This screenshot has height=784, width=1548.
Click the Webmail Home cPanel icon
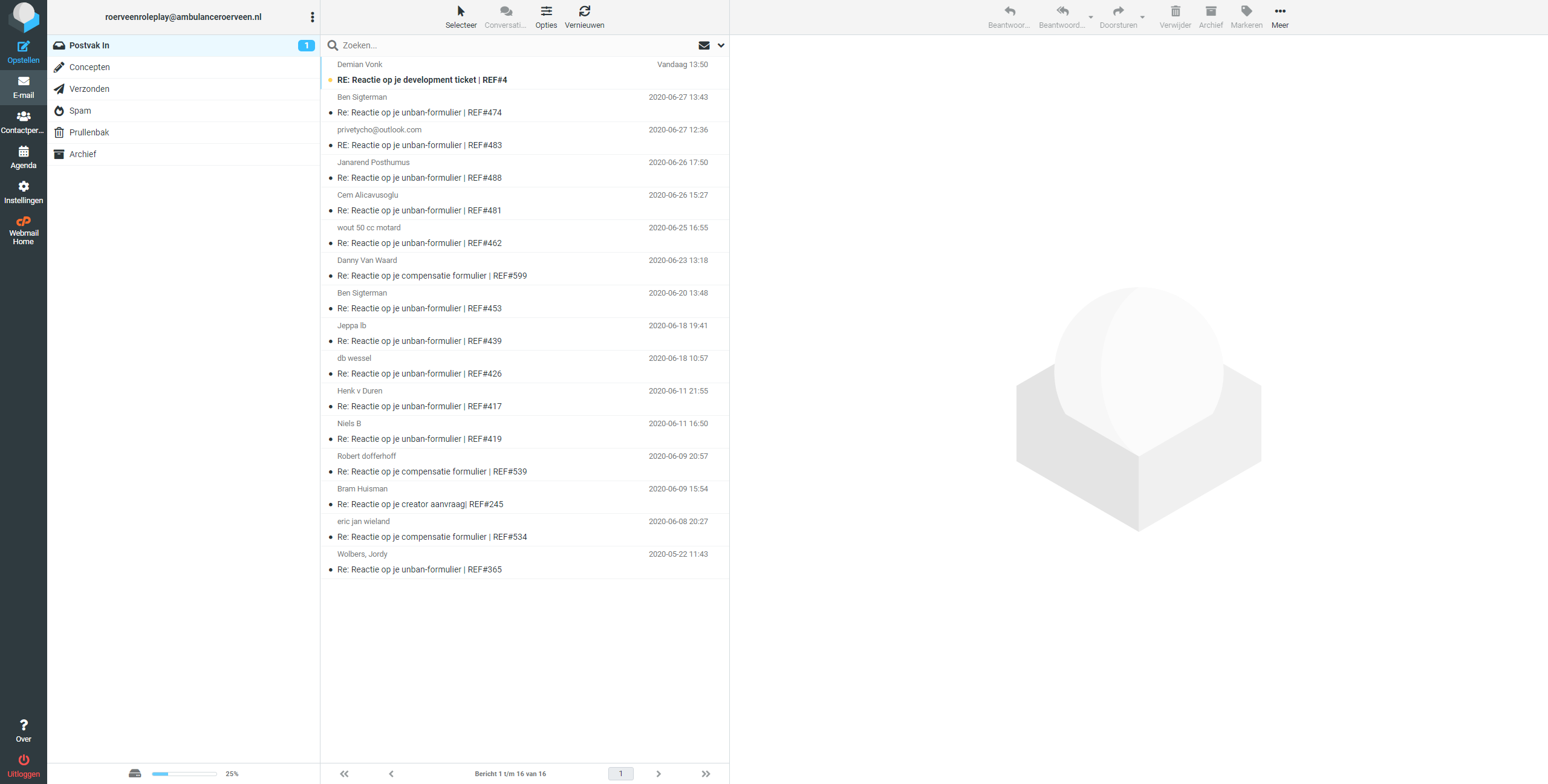(x=23, y=222)
